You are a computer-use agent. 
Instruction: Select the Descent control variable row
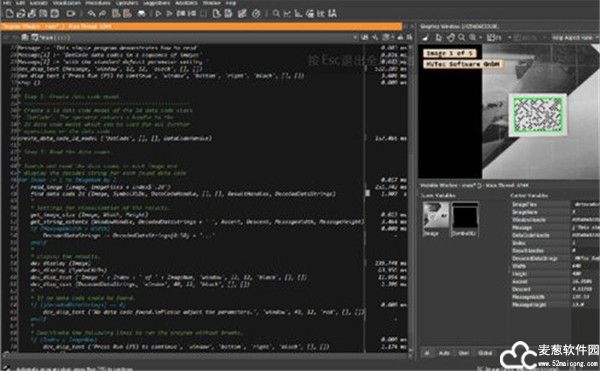(x=555, y=289)
